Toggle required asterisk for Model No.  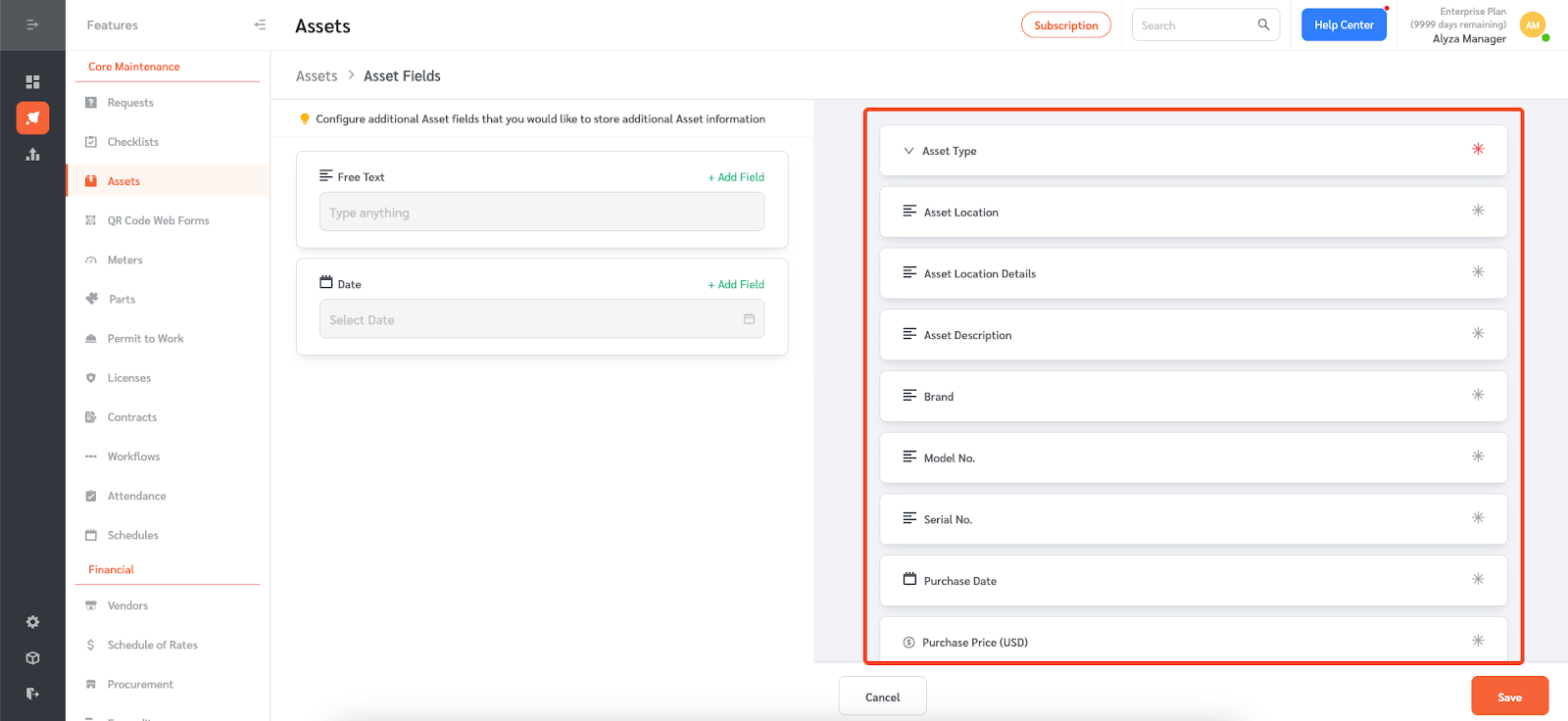pyautogui.click(x=1478, y=457)
